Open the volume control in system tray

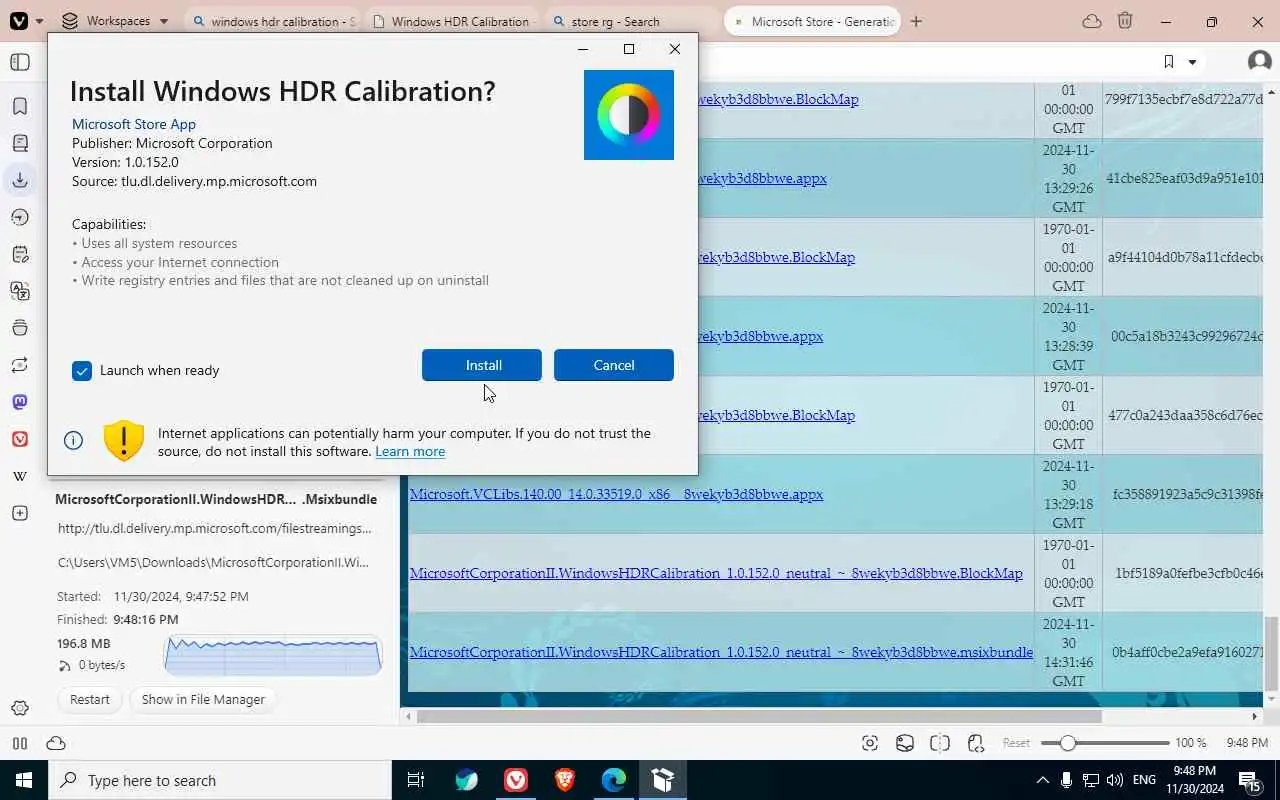point(1115,780)
